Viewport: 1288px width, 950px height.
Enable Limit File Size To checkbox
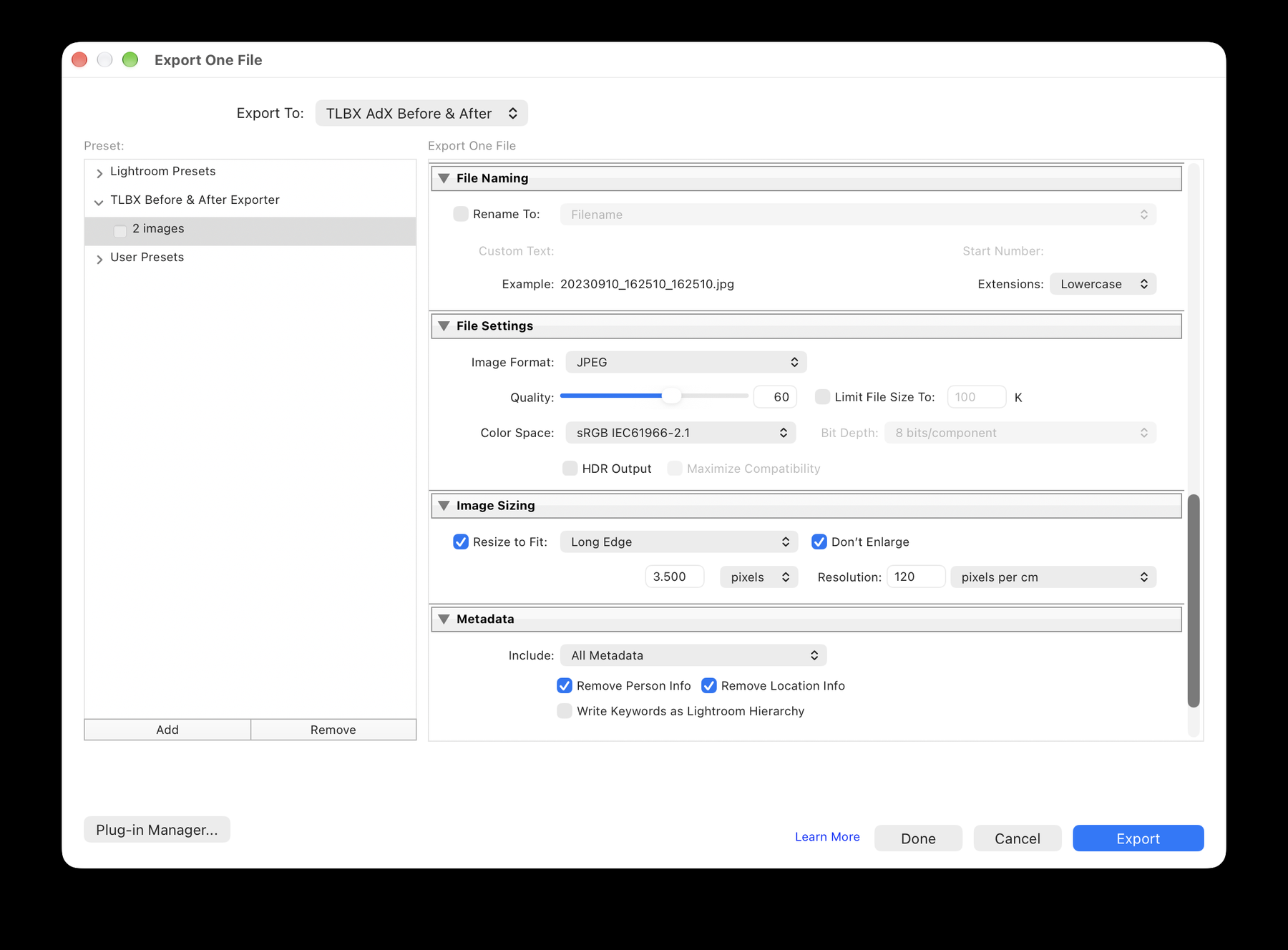pyautogui.click(x=823, y=397)
